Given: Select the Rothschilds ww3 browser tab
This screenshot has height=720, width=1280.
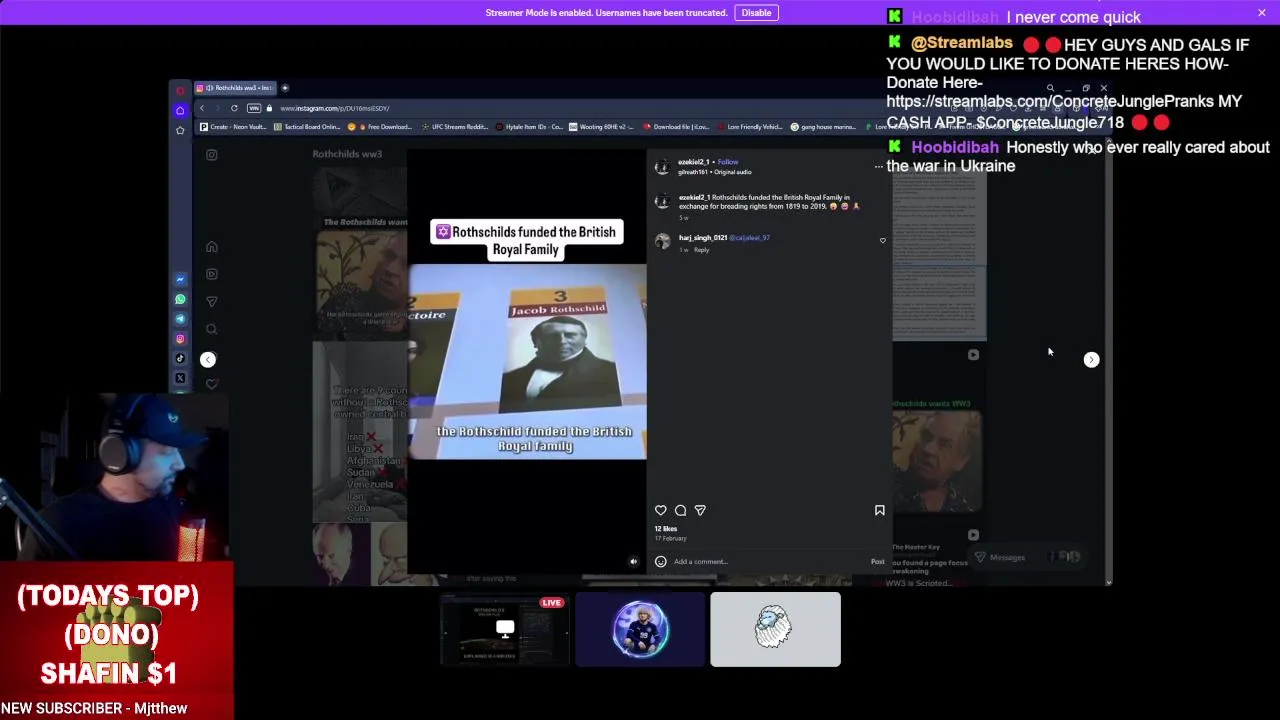Looking at the screenshot, I should point(234,88).
